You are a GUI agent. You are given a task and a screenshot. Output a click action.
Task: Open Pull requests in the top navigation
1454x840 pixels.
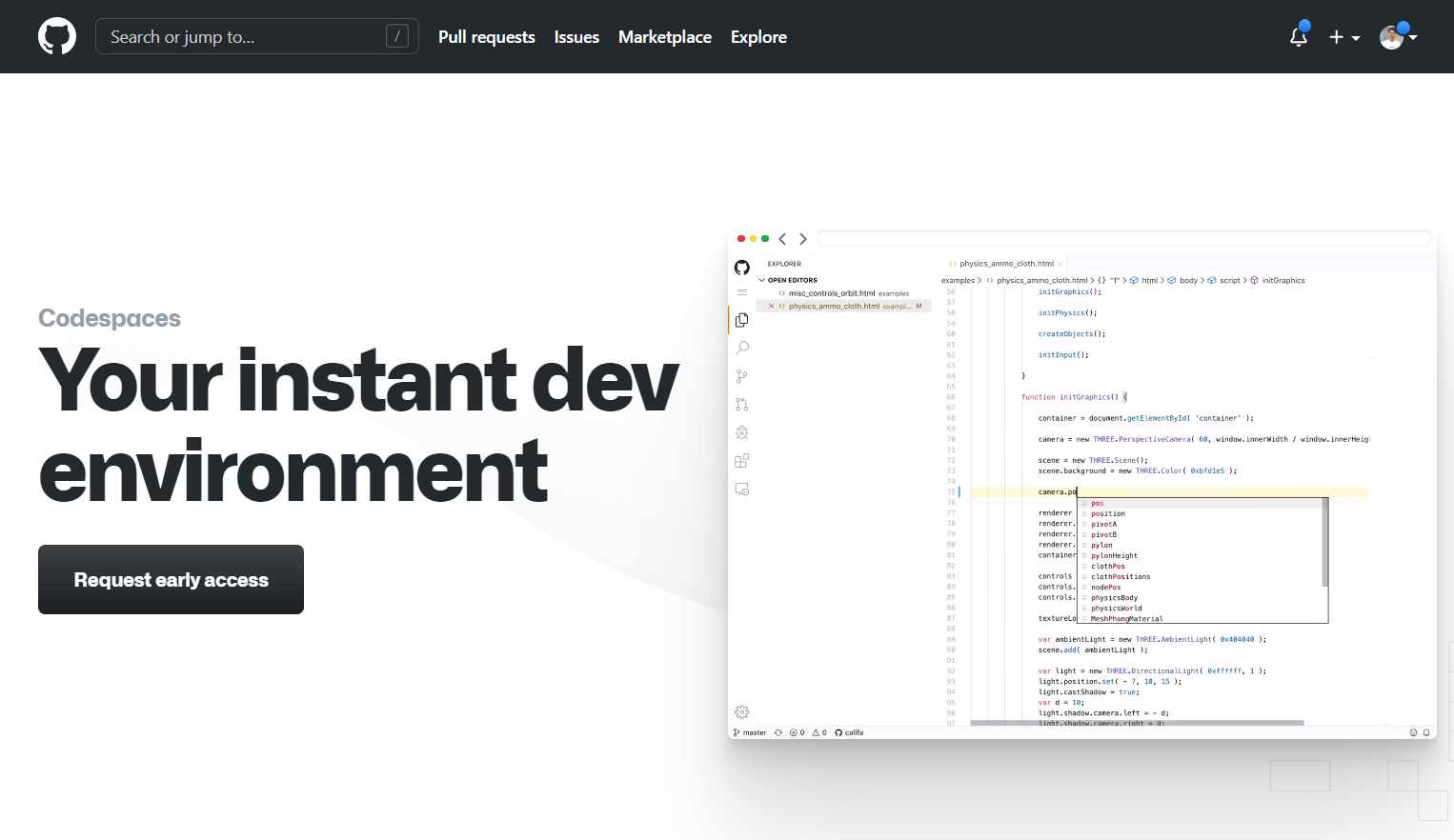pyautogui.click(x=486, y=37)
